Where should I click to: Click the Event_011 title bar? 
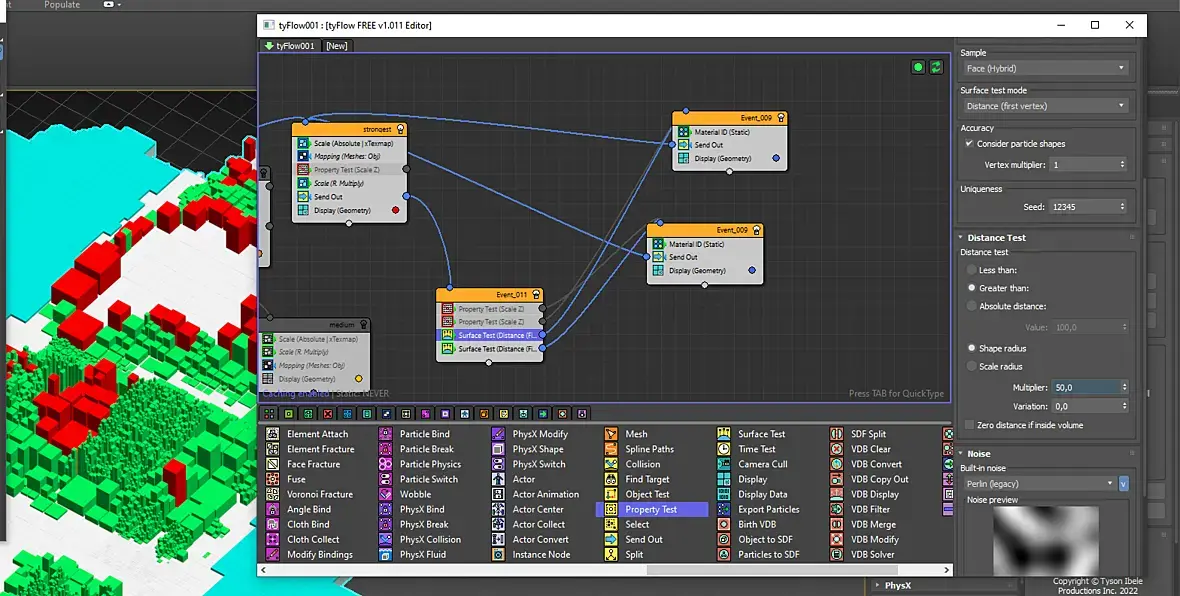[x=489, y=294]
